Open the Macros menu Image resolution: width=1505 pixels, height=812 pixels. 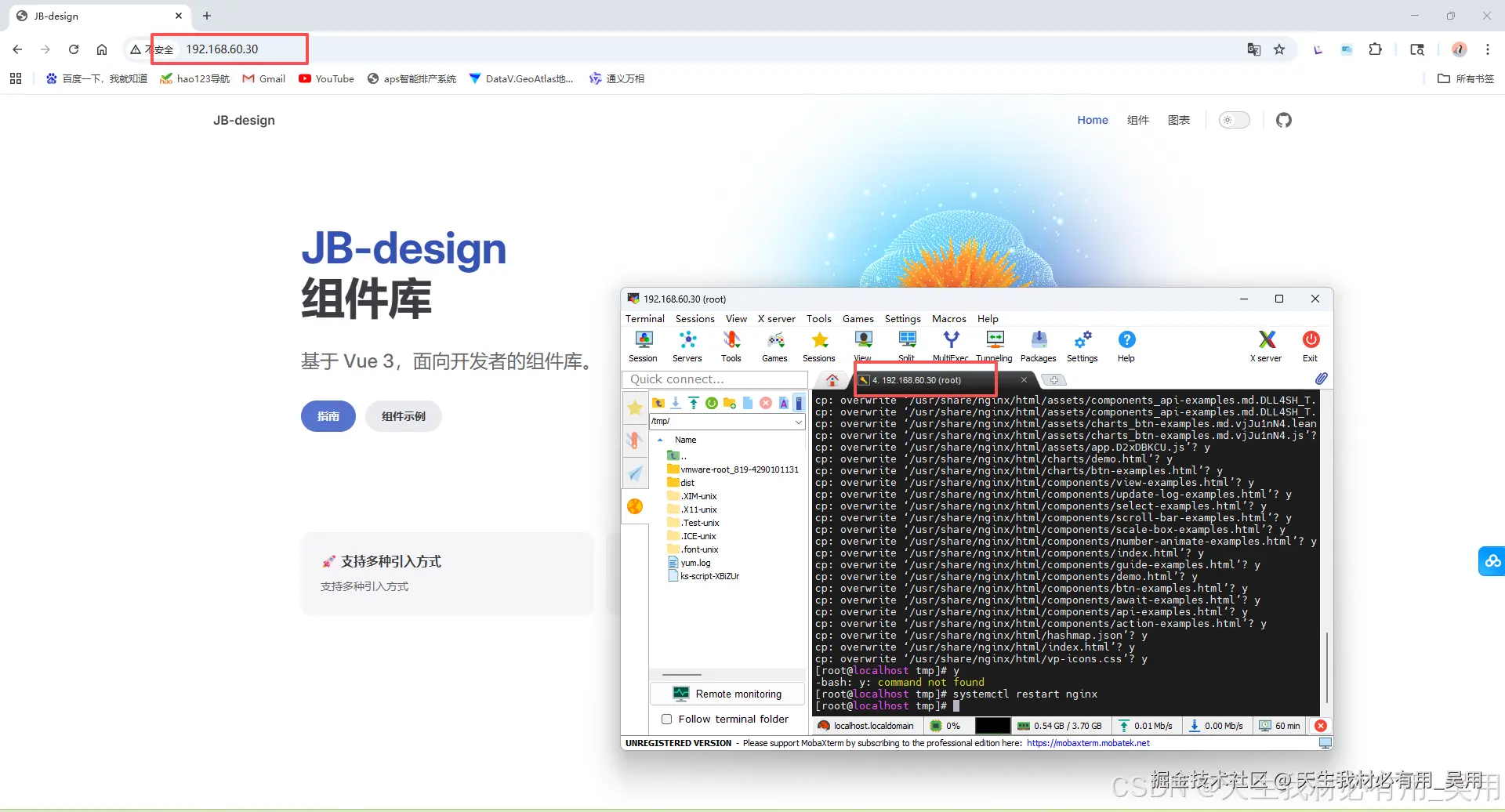tap(948, 319)
